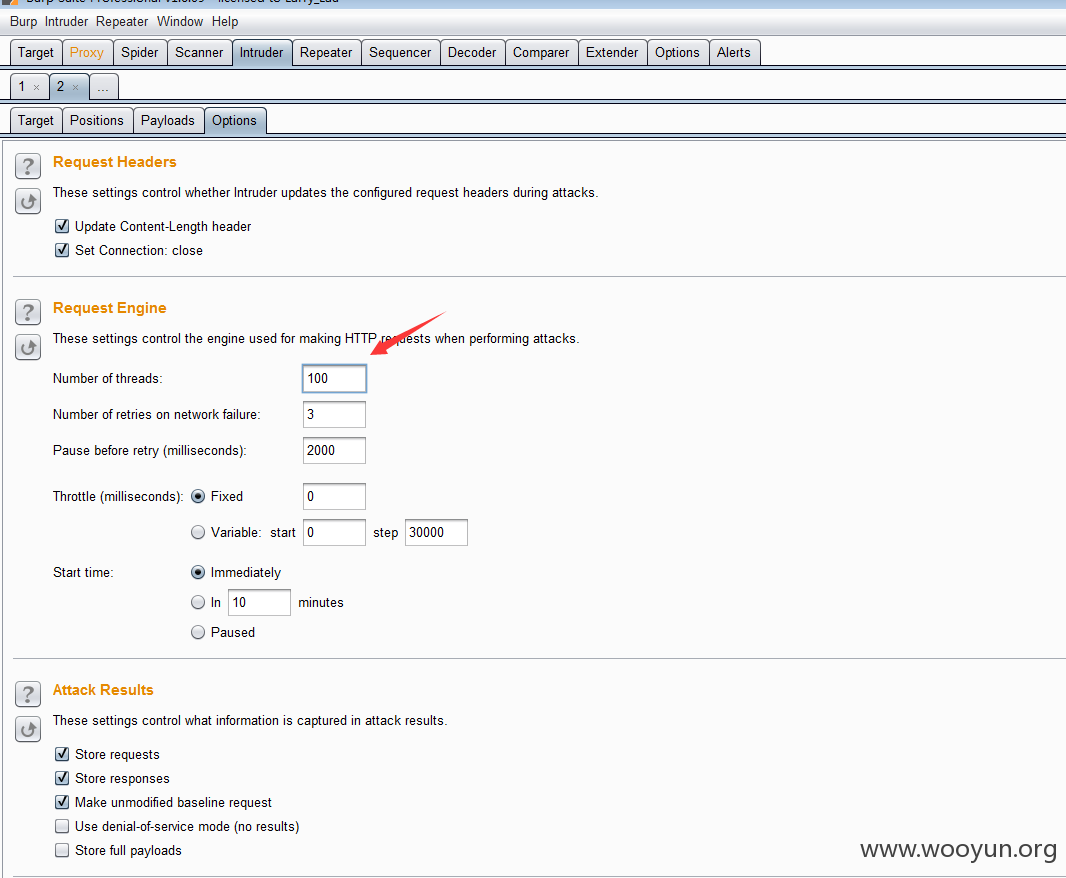The height and width of the screenshot is (878, 1066).
Task: Select Variable throttle radio button
Action: 198,532
